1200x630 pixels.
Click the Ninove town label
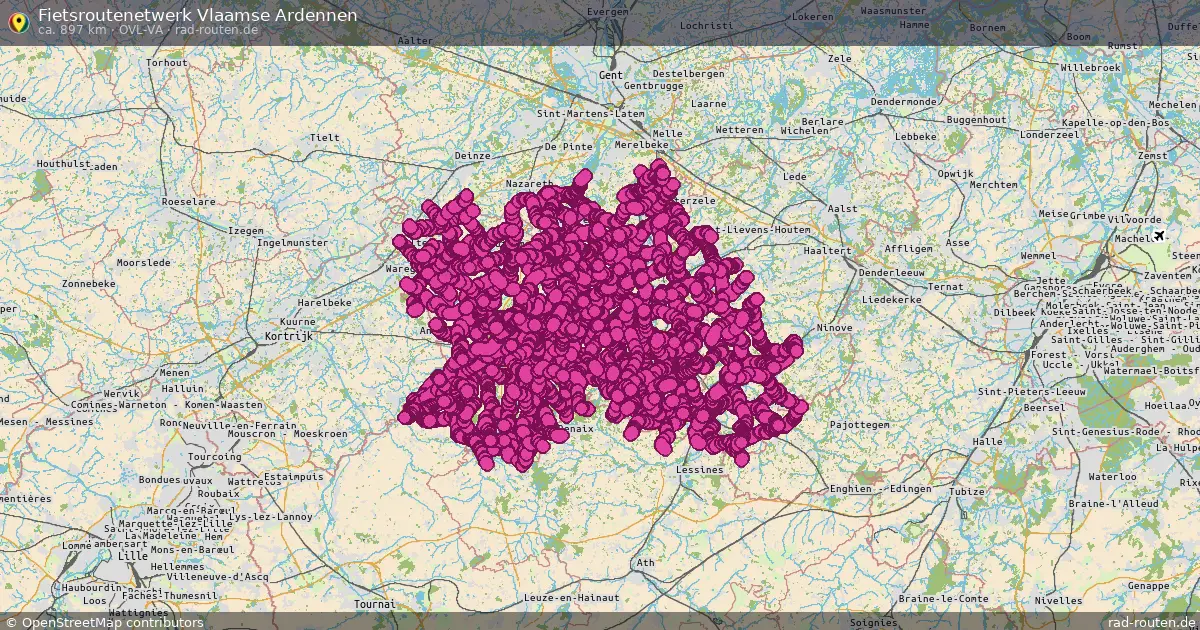834,327
